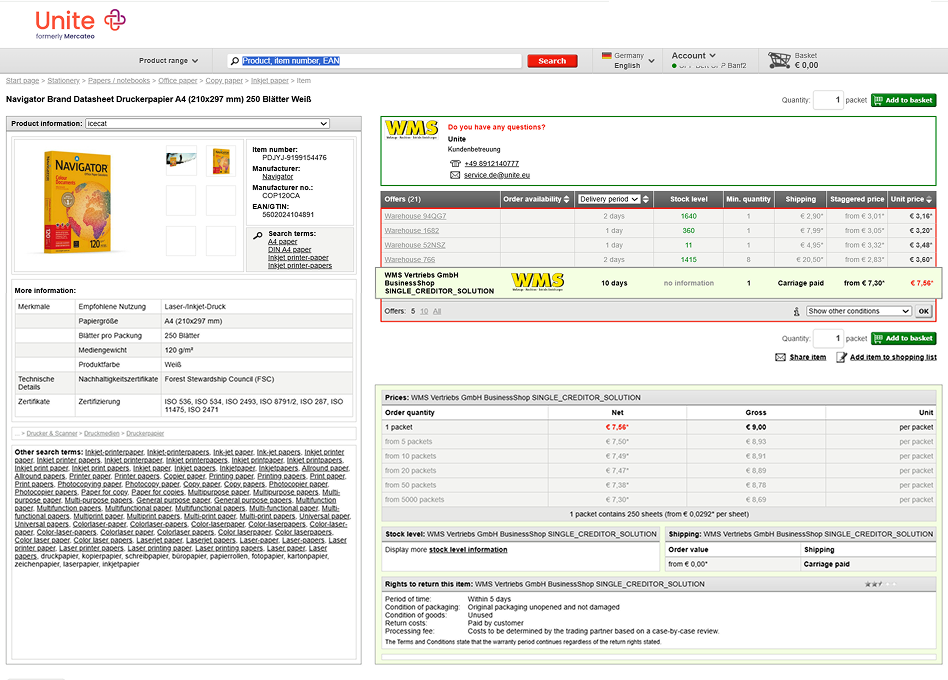Click the telephone icon beside +49 8912140777
The image size is (948, 680).
tap(455, 163)
